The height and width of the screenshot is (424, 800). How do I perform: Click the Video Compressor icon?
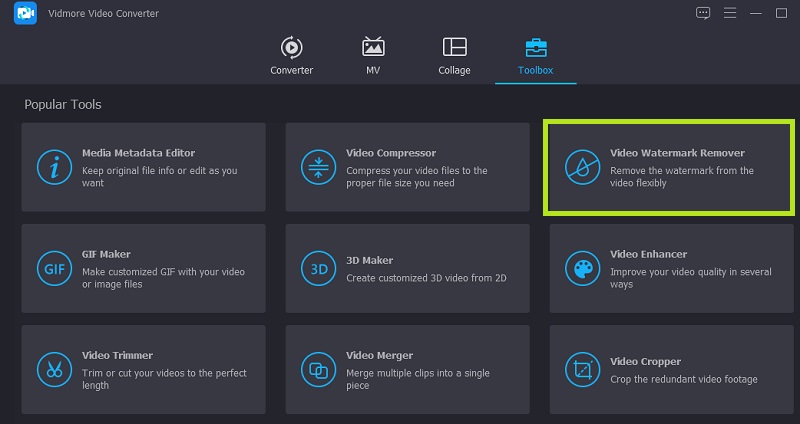click(x=317, y=167)
